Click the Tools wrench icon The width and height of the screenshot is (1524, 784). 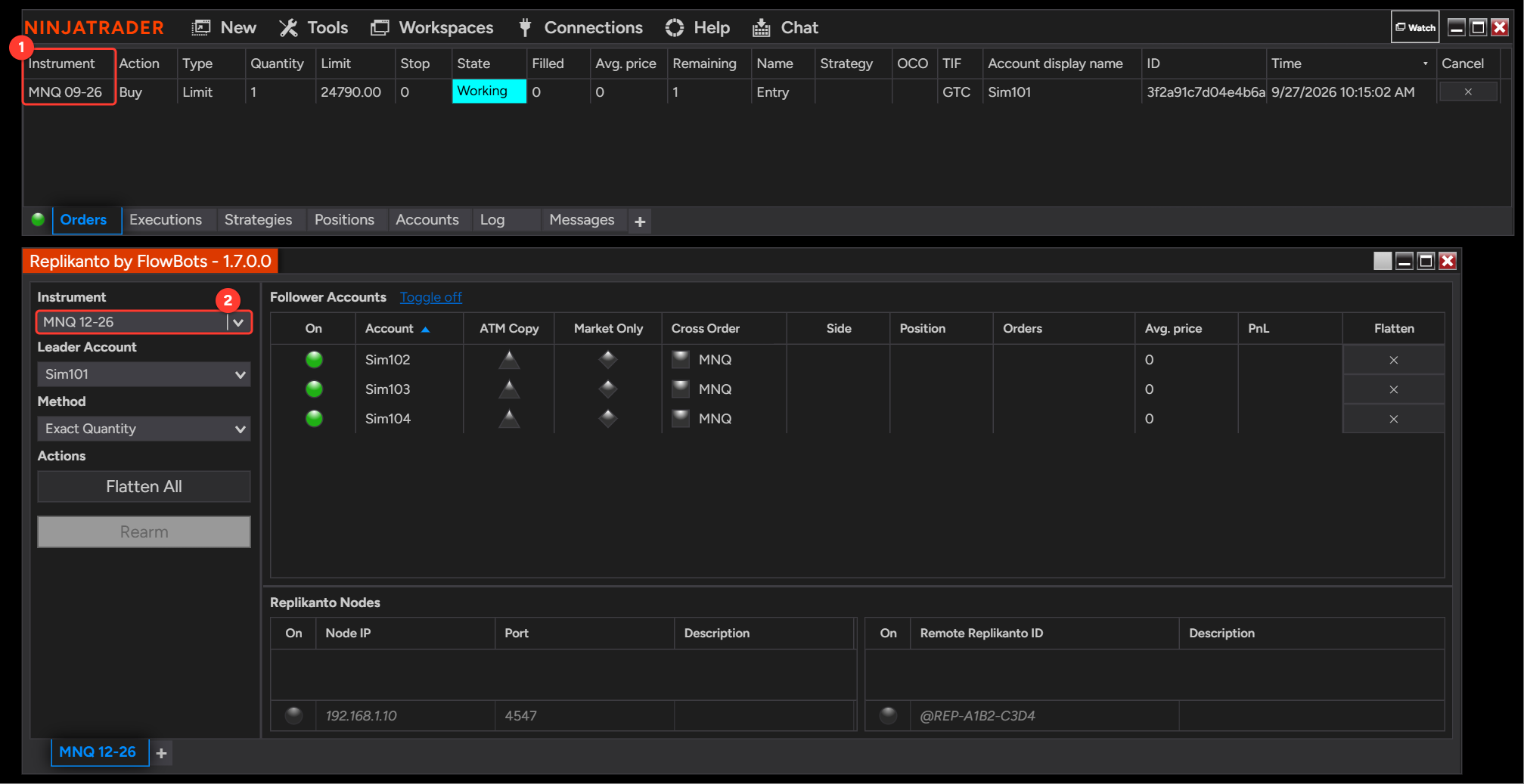tap(288, 28)
